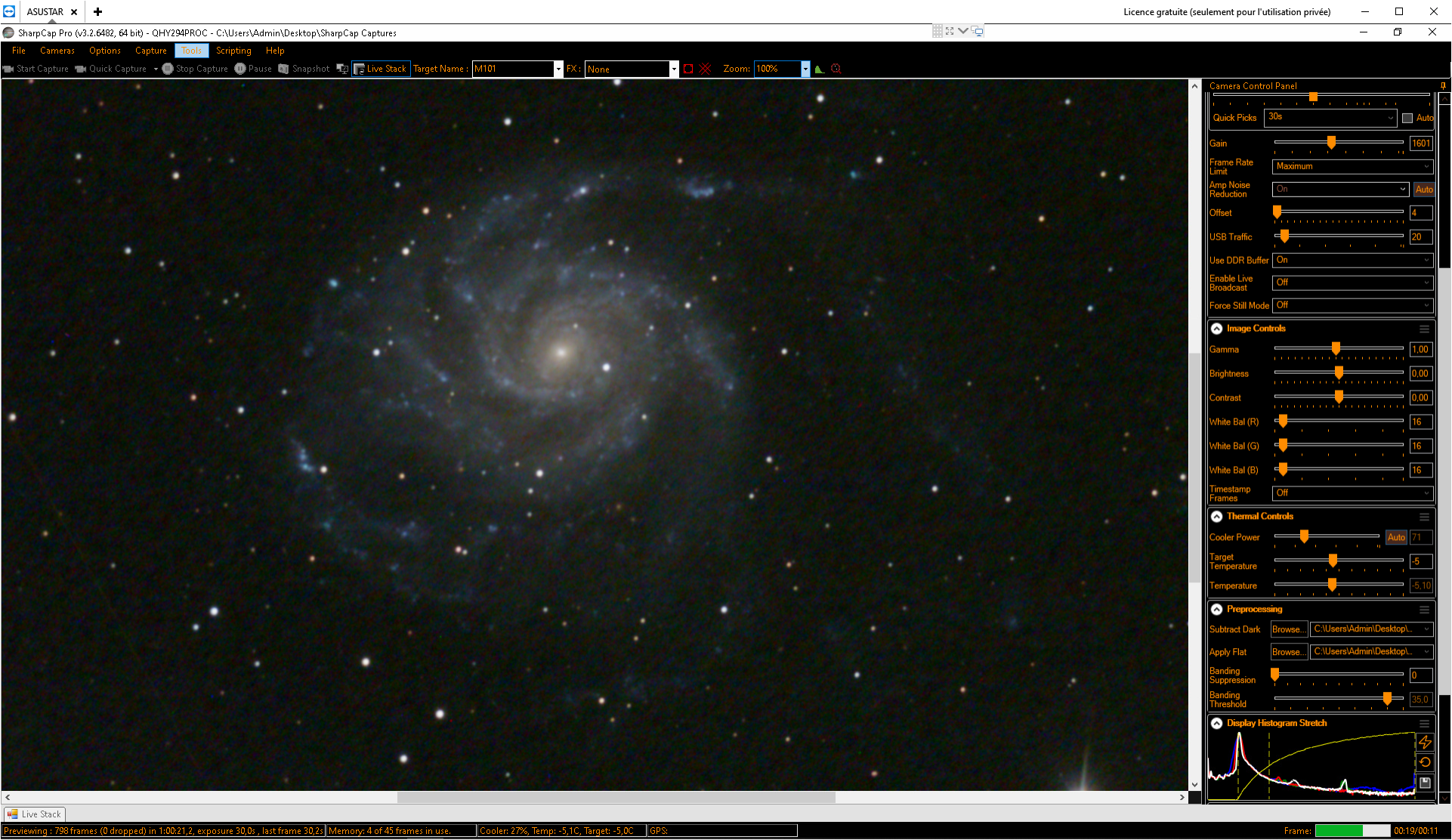This screenshot has height=840, width=1452.
Task: Click the Gain slider handle
Action: (1331, 143)
